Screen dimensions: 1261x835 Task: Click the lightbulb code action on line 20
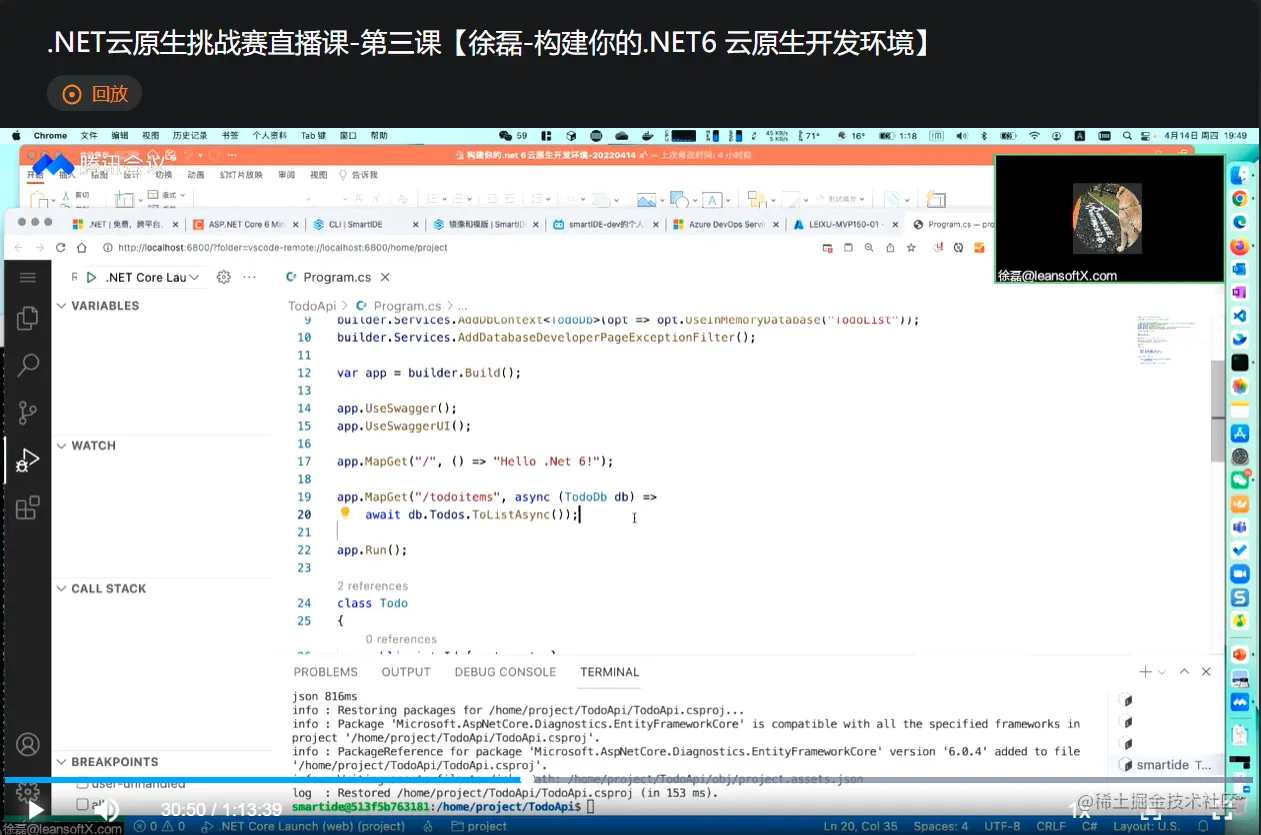tap(345, 513)
